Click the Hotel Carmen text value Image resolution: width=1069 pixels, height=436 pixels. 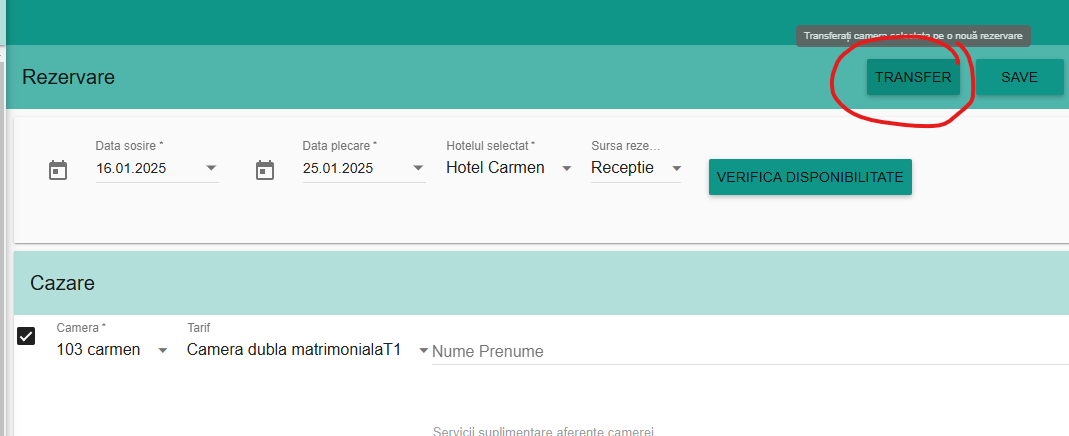point(495,168)
